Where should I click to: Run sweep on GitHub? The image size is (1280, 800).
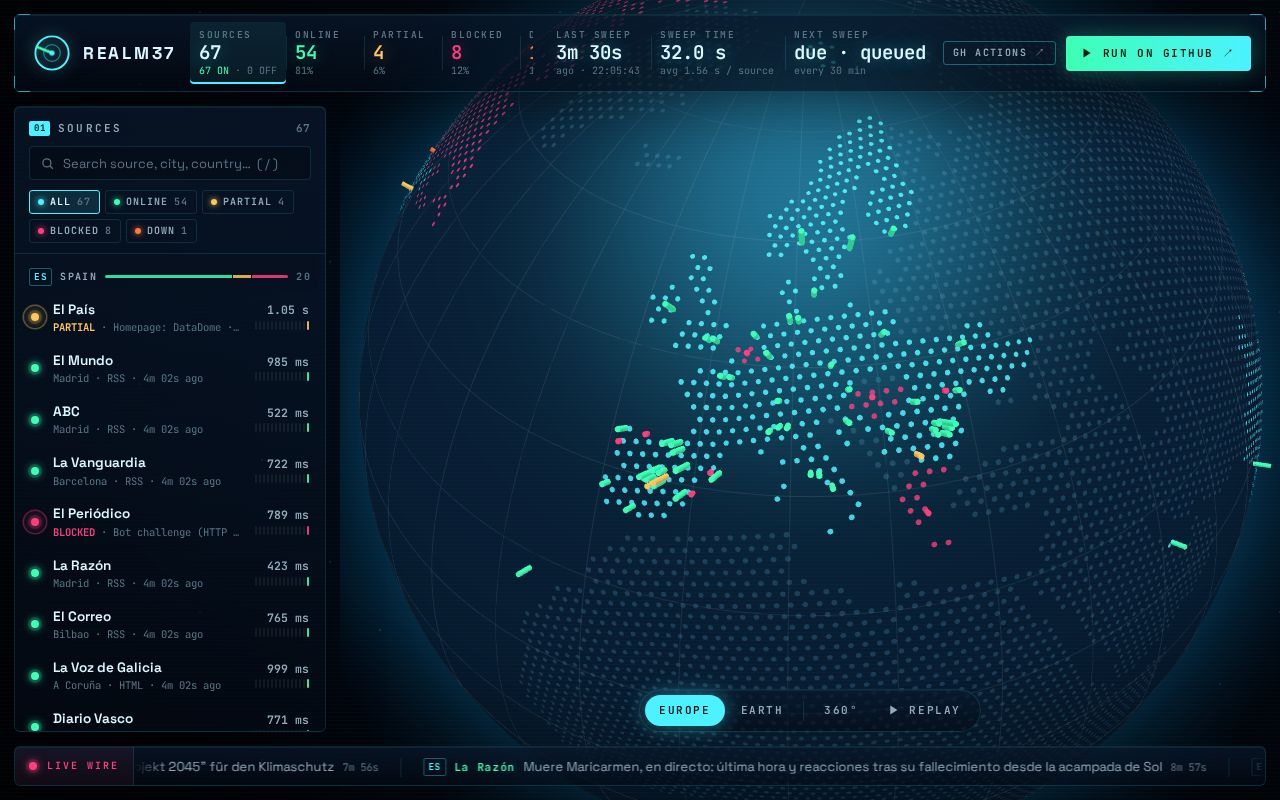tap(1158, 53)
